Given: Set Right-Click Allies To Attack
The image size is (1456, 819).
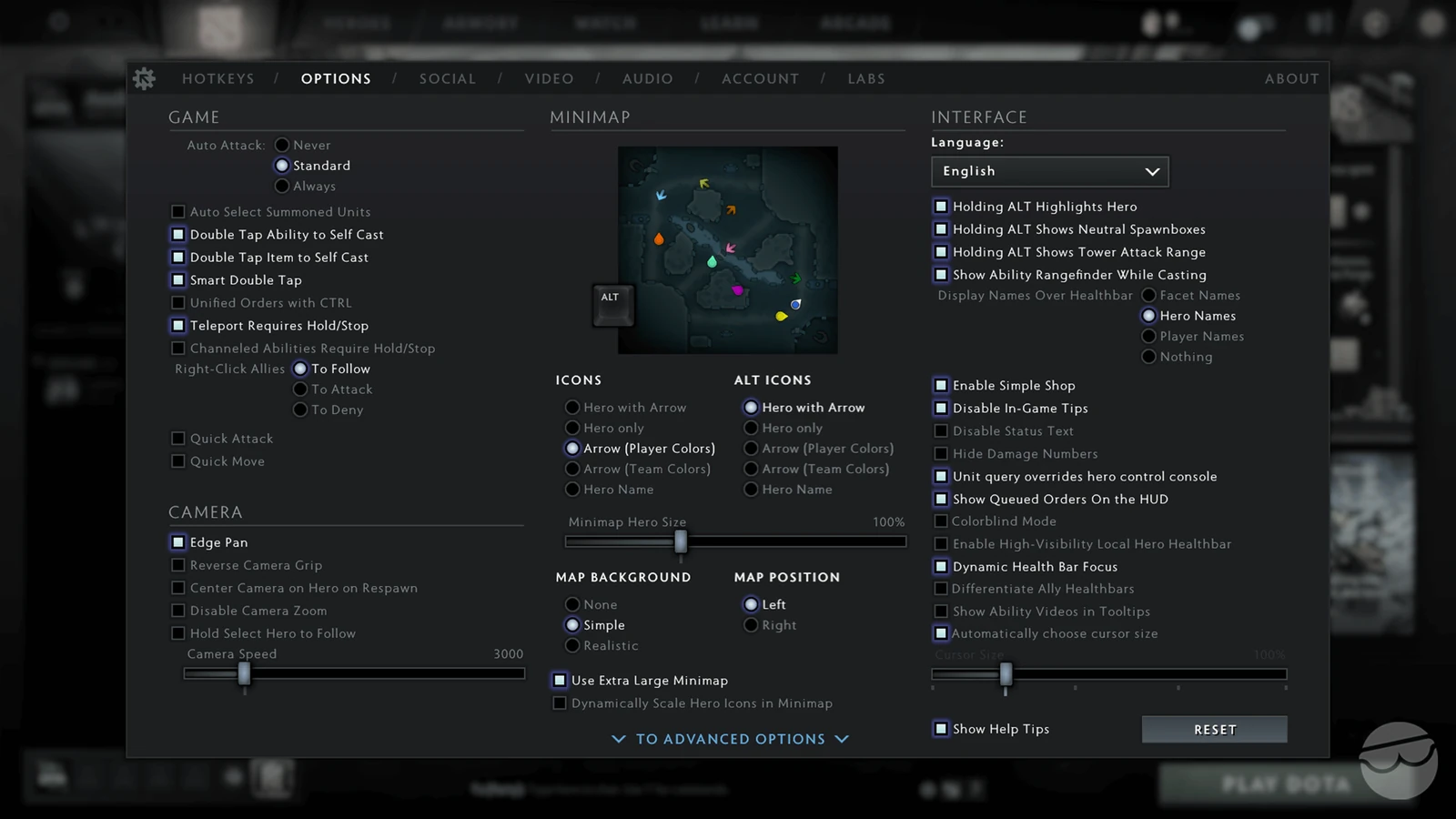Looking at the screenshot, I should pyautogui.click(x=300, y=389).
